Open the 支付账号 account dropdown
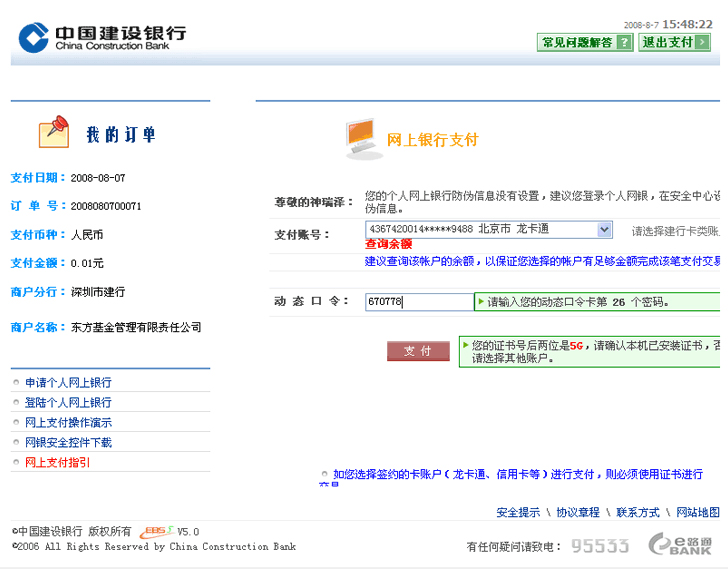Screen dimensions: 728x569 coord(488,229)
